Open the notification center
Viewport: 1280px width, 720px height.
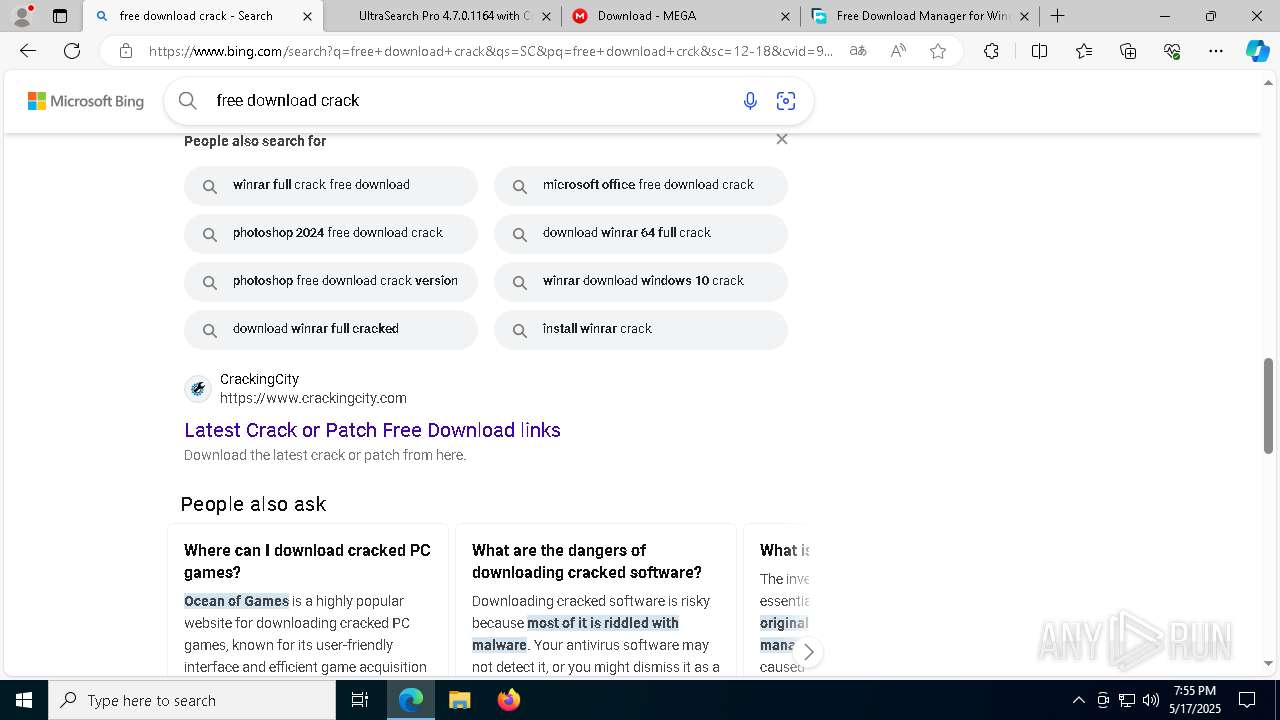click(x=1247, y=700)
